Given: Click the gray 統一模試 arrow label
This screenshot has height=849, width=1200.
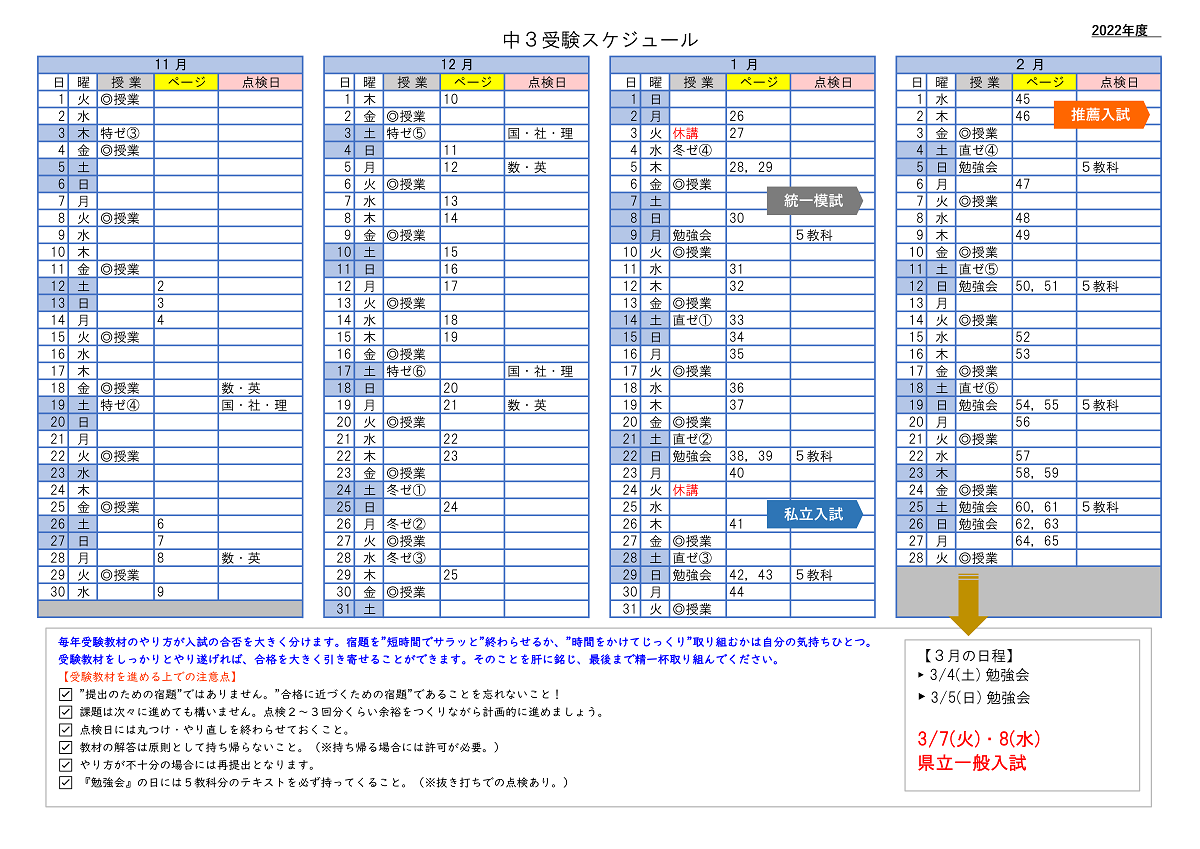Looking at the screenshot, I should pos(813,201).
